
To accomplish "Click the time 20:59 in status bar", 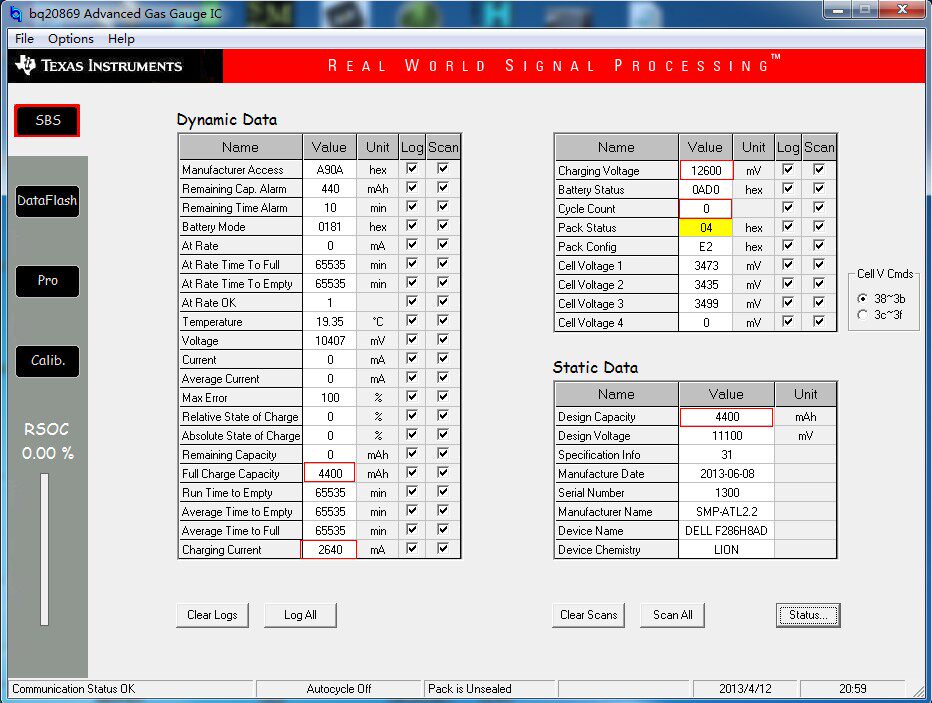I will [853, 689].
